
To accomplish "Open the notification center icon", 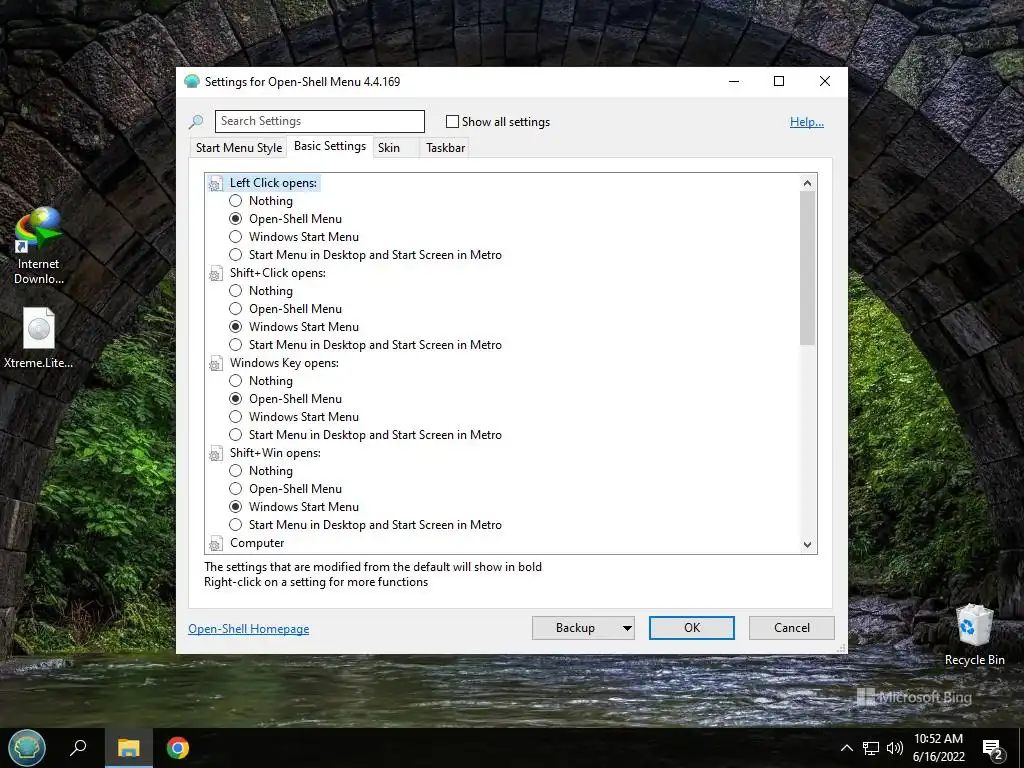I will click(993, 748).
